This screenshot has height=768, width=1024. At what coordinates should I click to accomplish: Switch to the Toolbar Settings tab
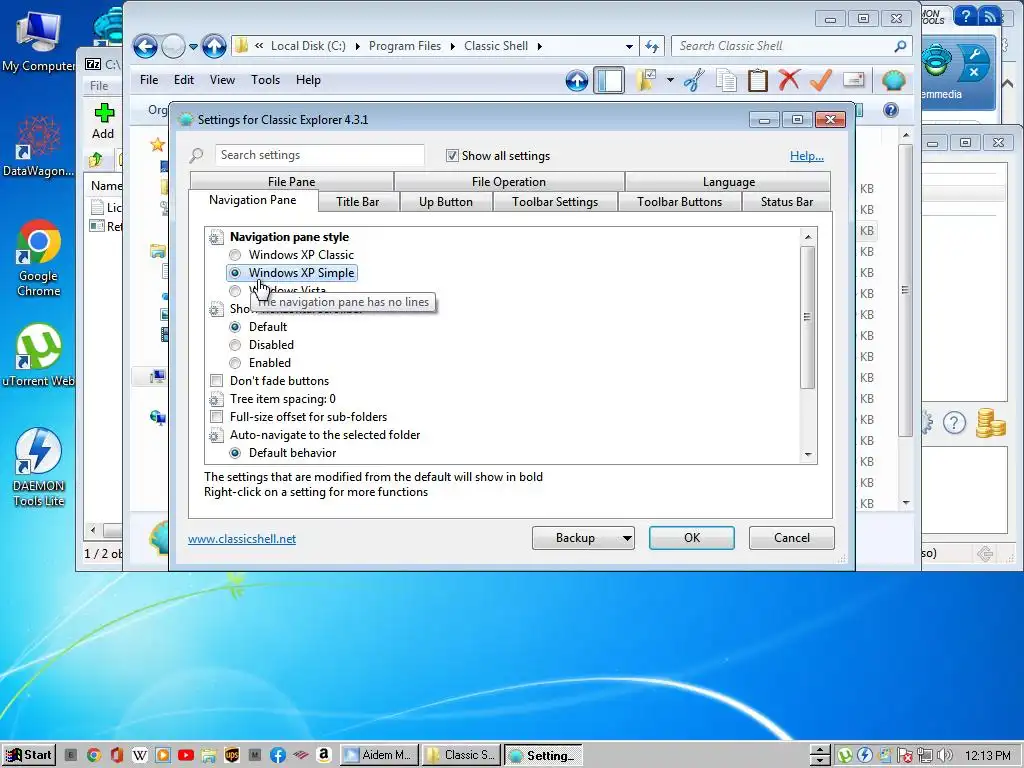pyautogui.click(x=555, y=202)
